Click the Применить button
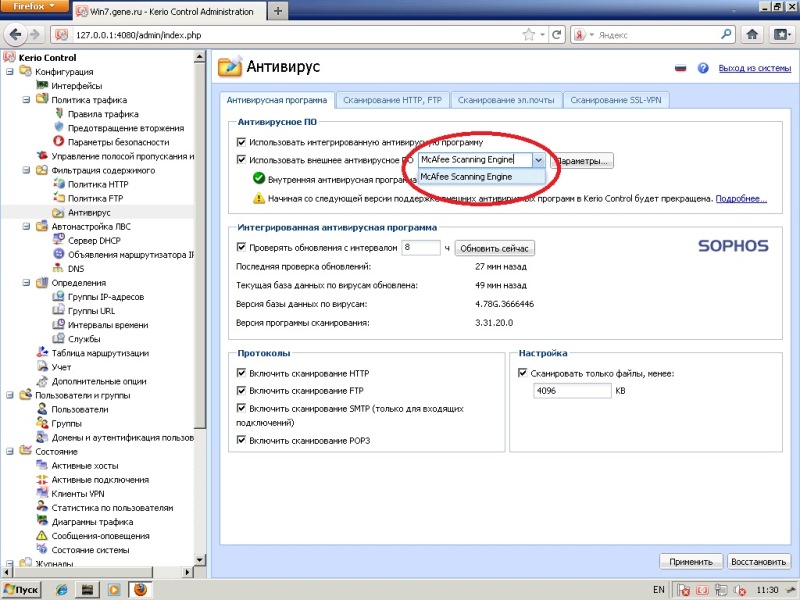Image resolution: width=800 pixels, height=600 pixels. [691, 561]
